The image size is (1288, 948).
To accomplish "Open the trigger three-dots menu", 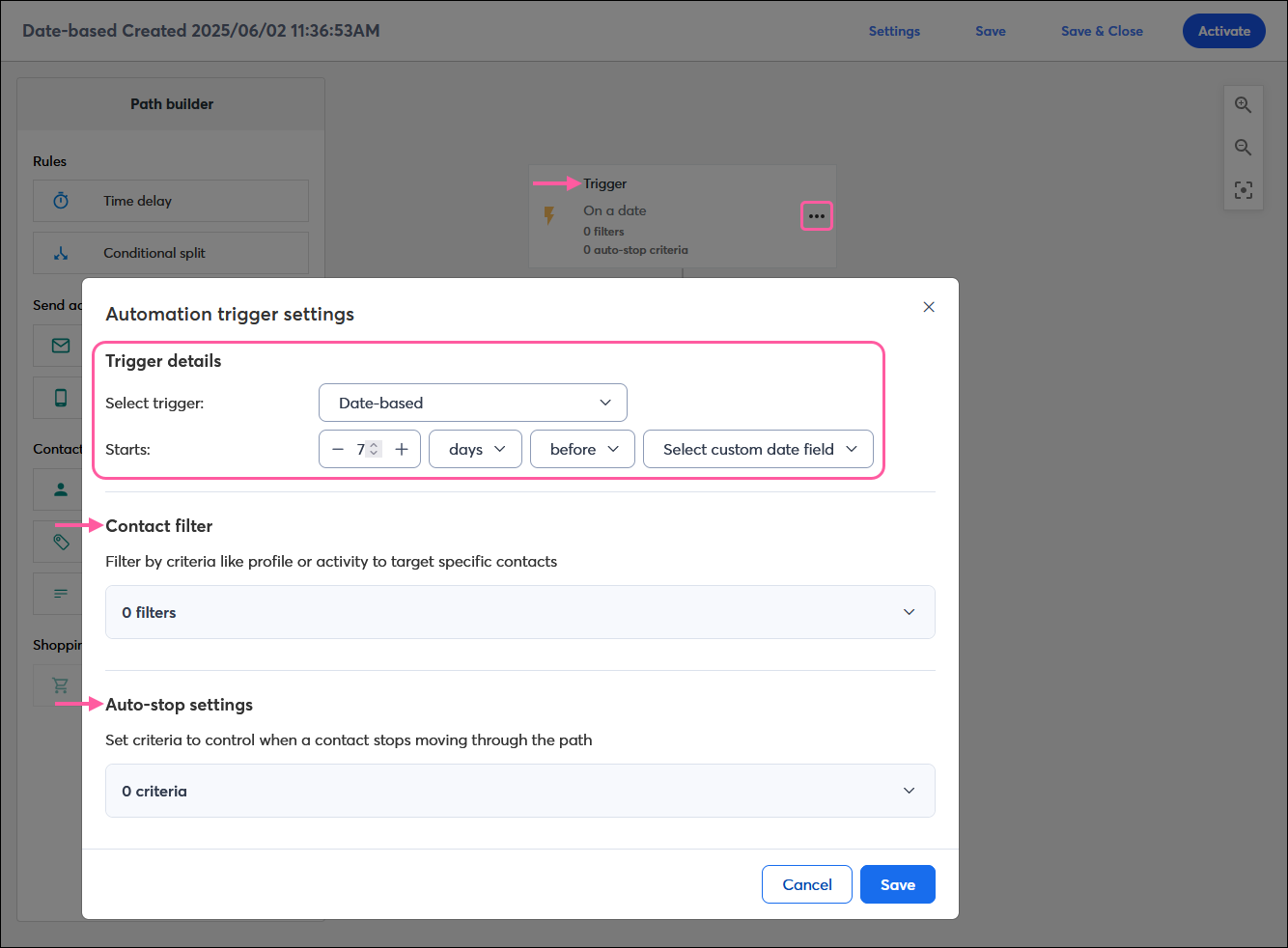I will [x=817, y=216].
